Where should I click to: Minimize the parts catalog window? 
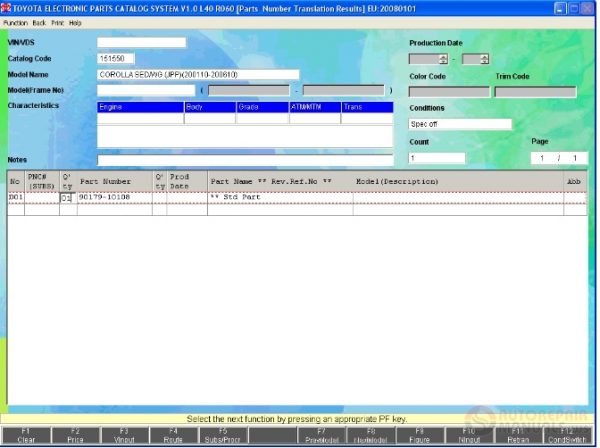click(560, 8)
